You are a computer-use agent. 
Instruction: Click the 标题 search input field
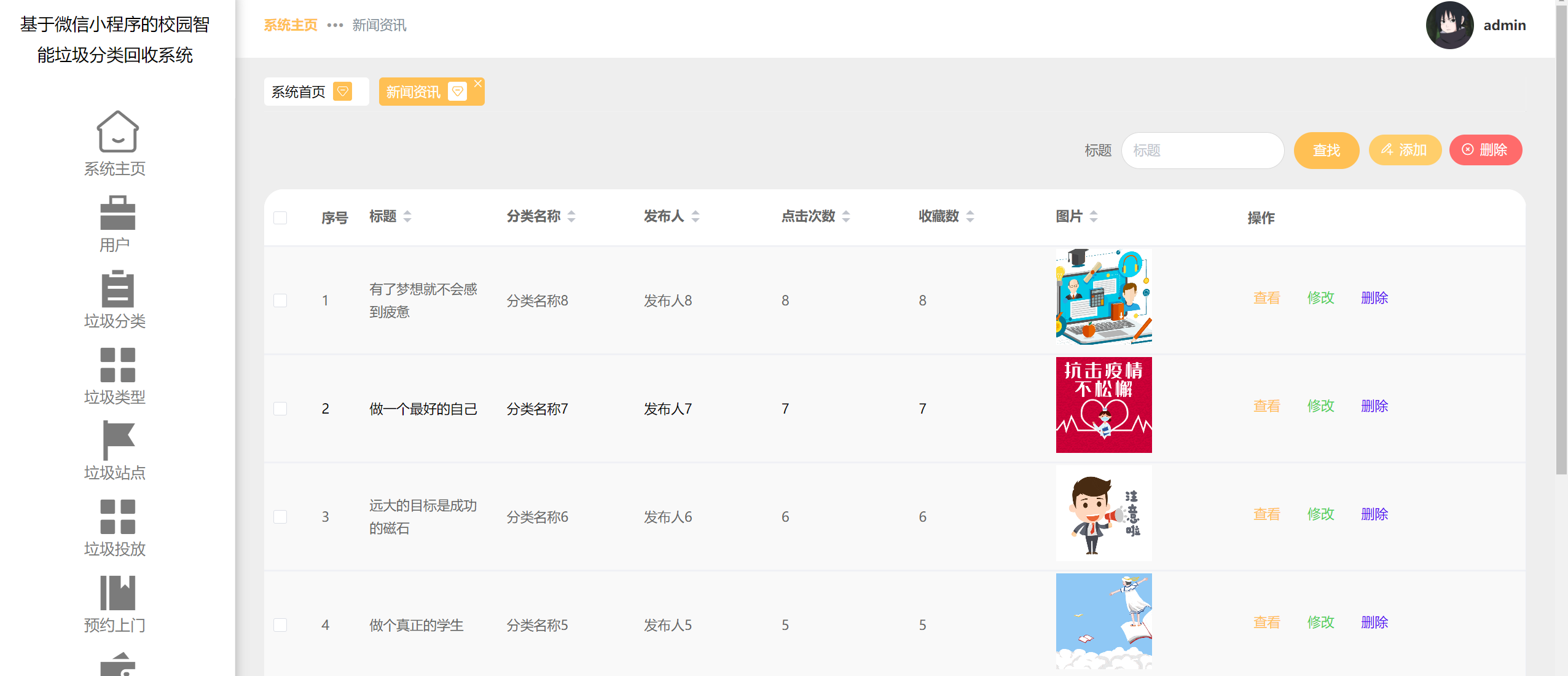tap(1202, 151)
